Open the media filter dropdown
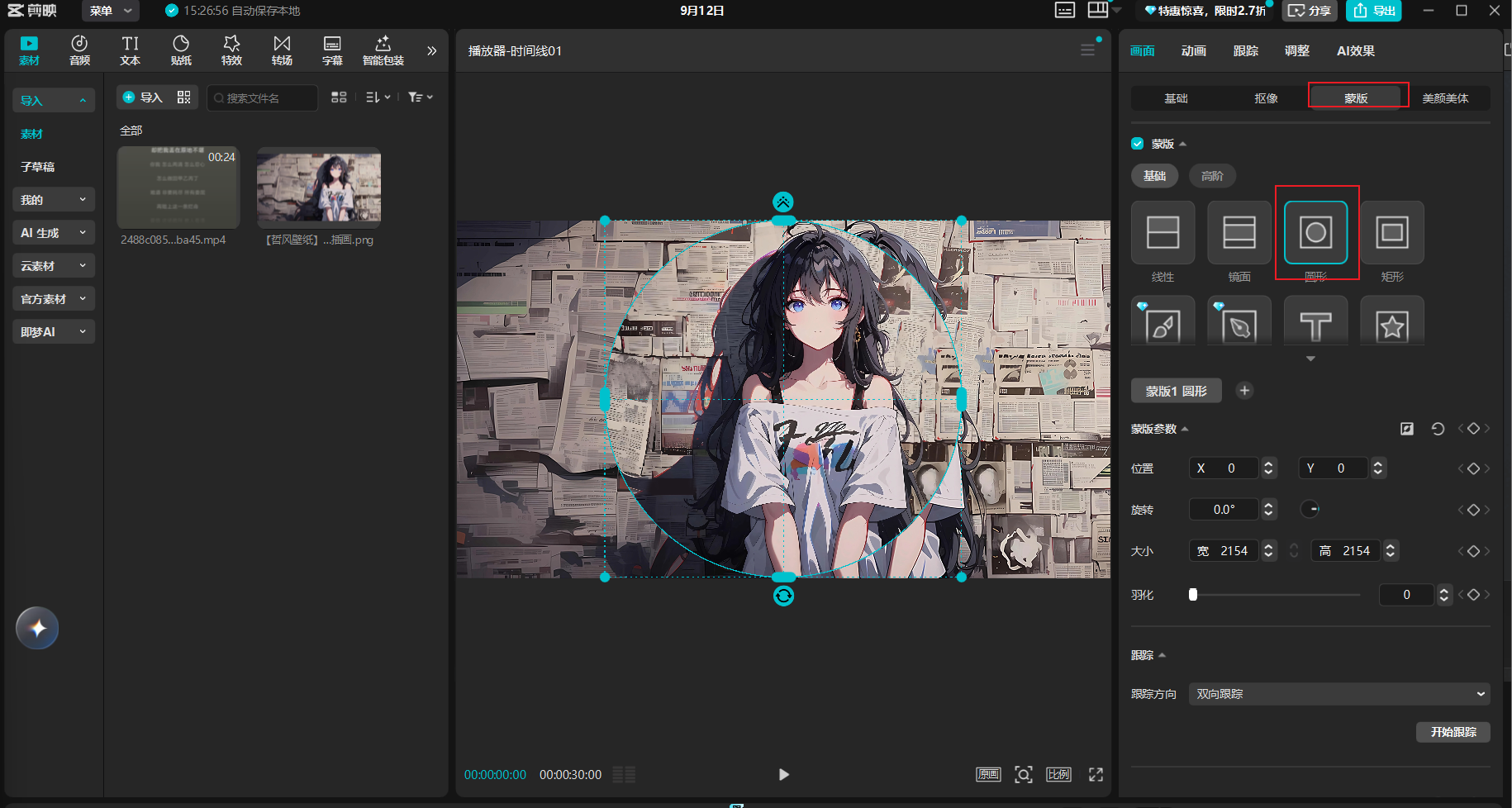1512x808 pixels. (x=421, y=97)
